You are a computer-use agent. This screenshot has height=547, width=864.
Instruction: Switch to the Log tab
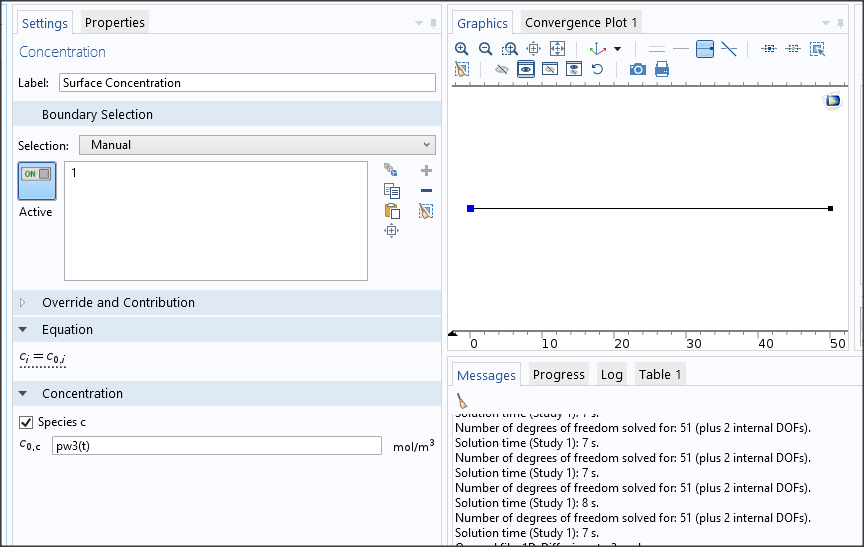(611, 375)
